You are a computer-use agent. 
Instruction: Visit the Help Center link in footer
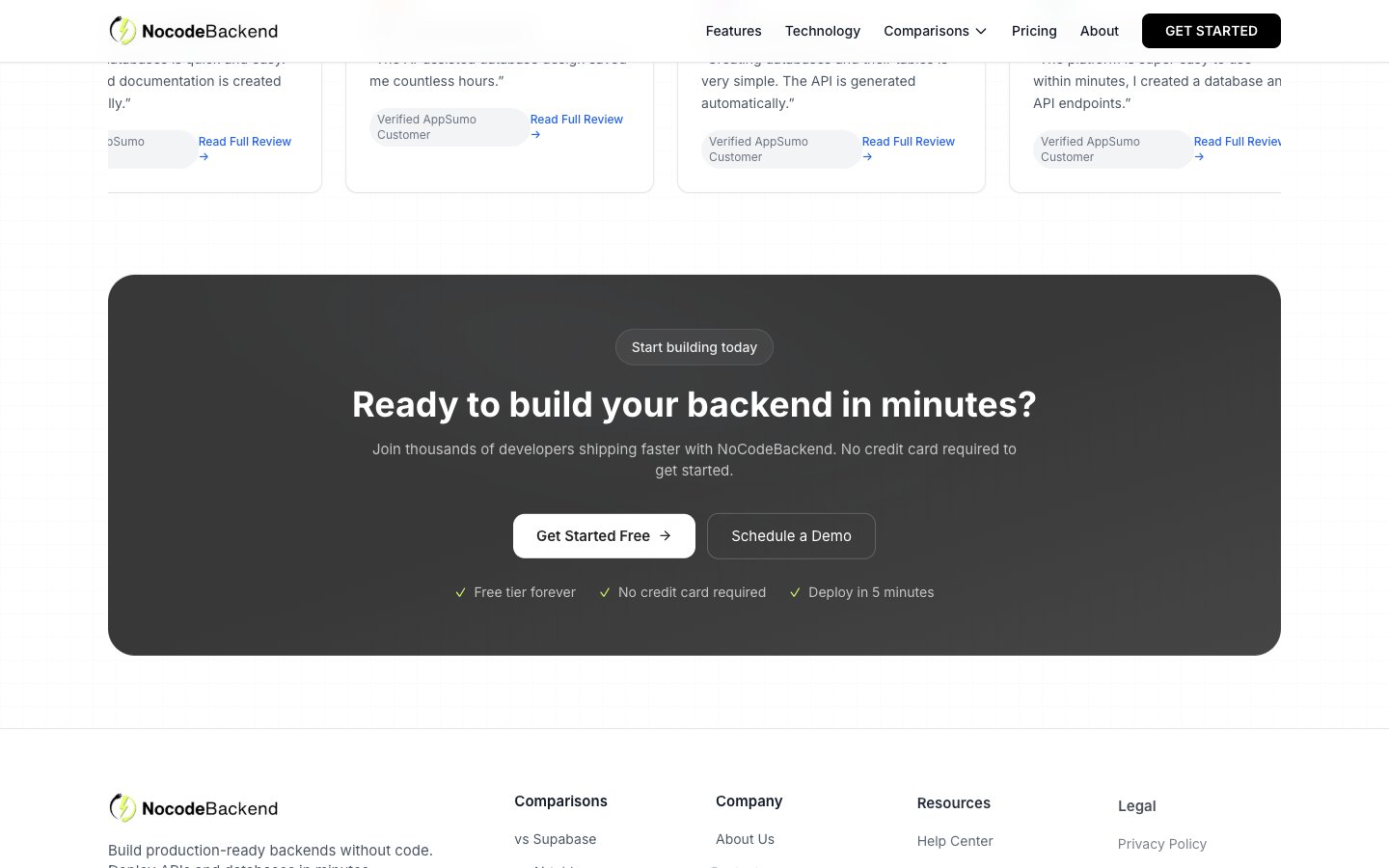pyautogui.click(x=955, y=841)
